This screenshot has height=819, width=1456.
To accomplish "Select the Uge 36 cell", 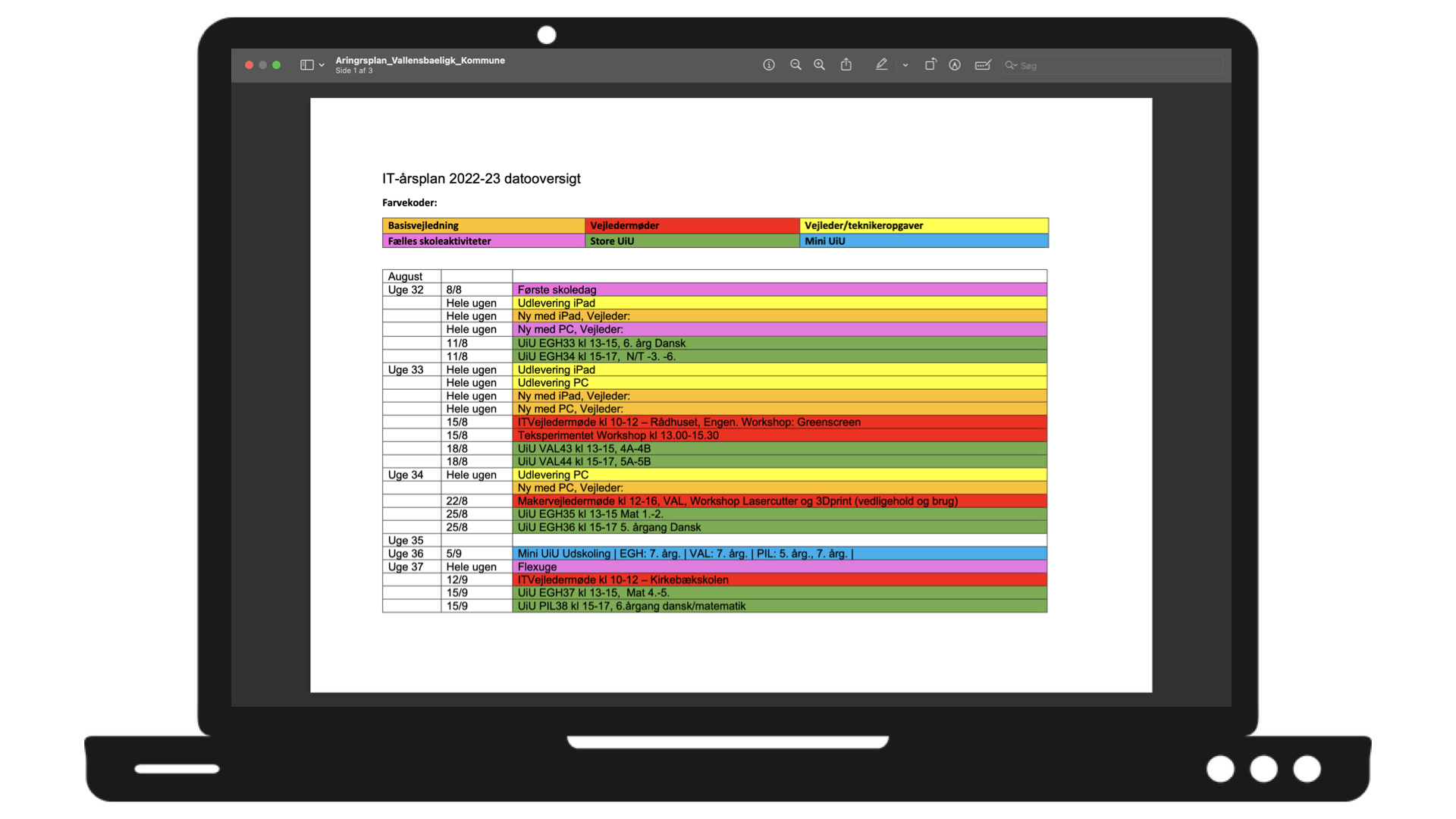I will [412, 554].
